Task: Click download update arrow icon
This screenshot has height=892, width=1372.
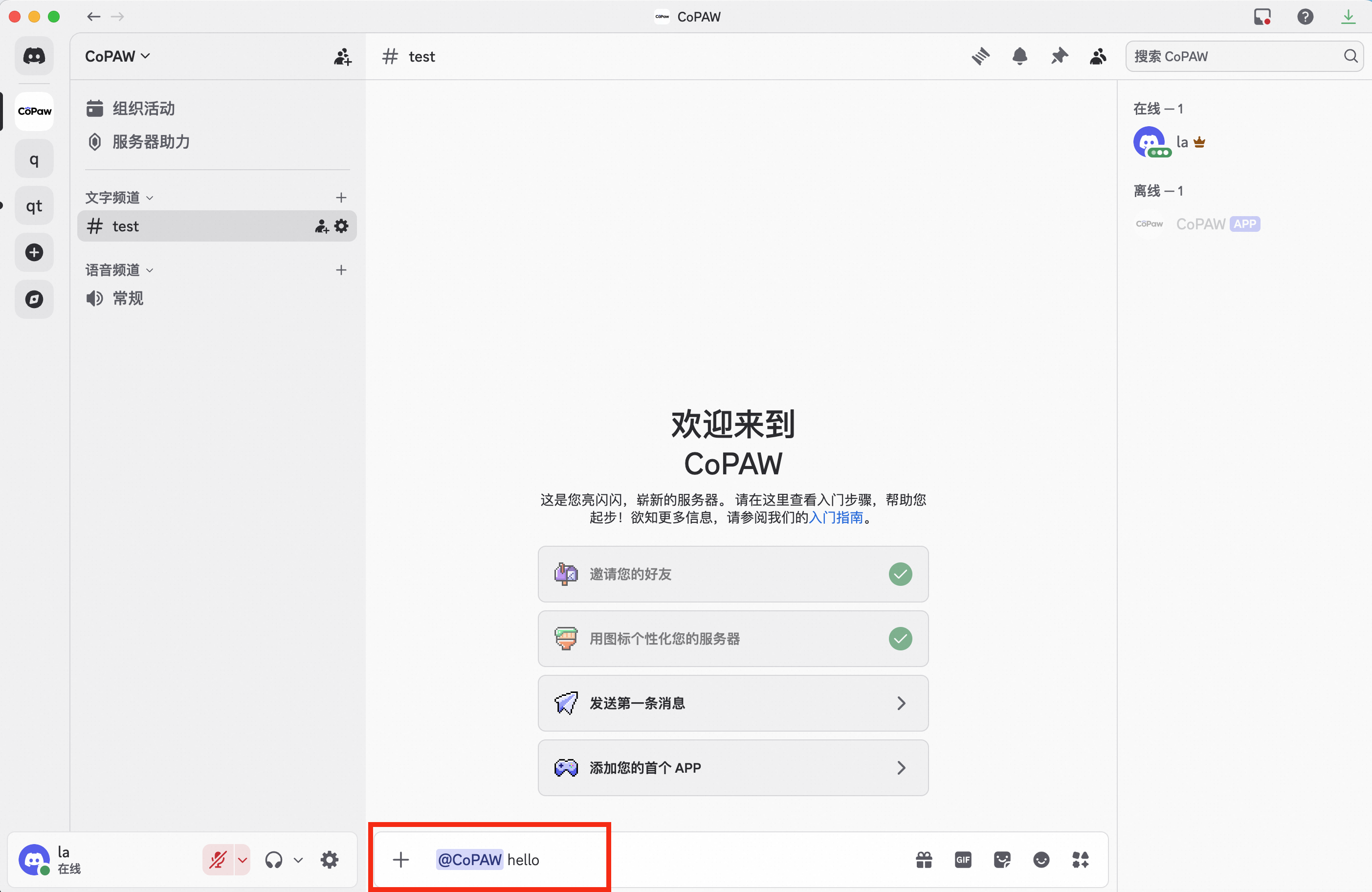Action: click(1348, 17)
